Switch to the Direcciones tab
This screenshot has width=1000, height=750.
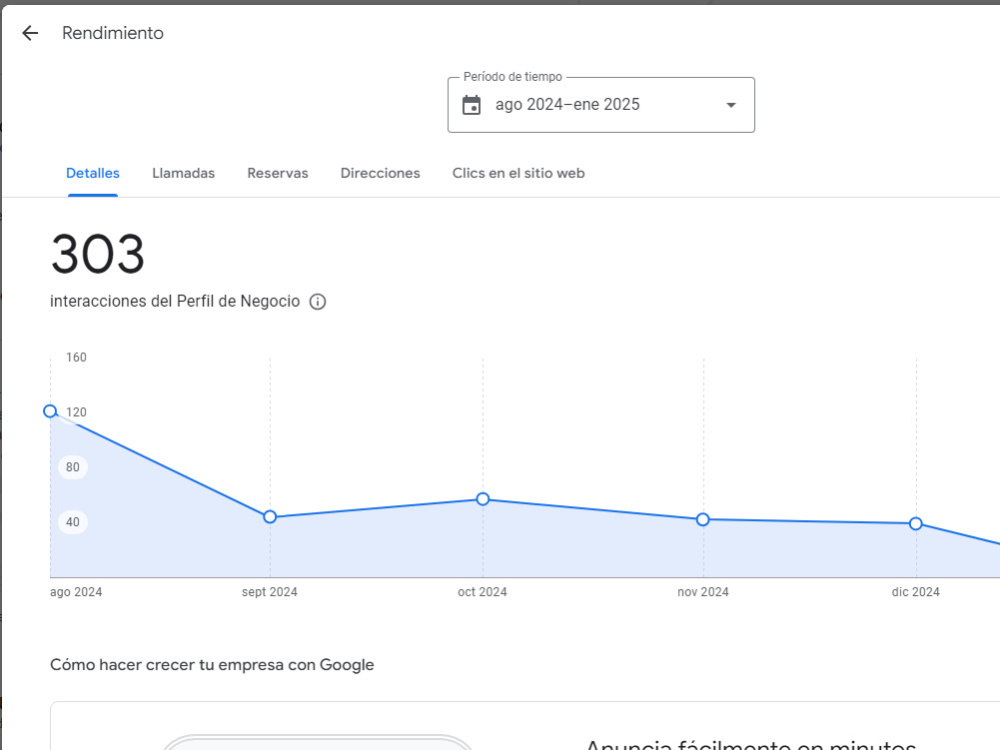(380, 173)
